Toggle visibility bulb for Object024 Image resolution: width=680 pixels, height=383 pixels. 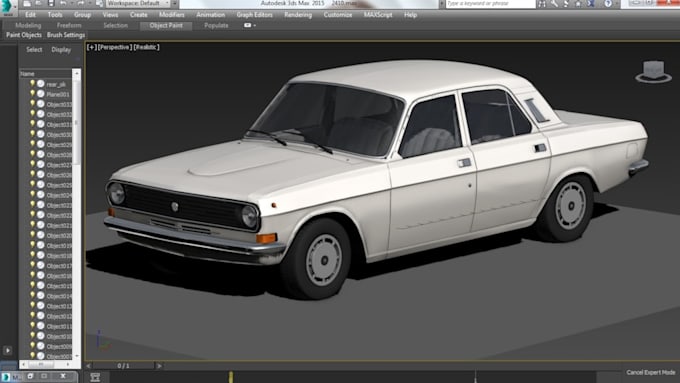(32, 195)
